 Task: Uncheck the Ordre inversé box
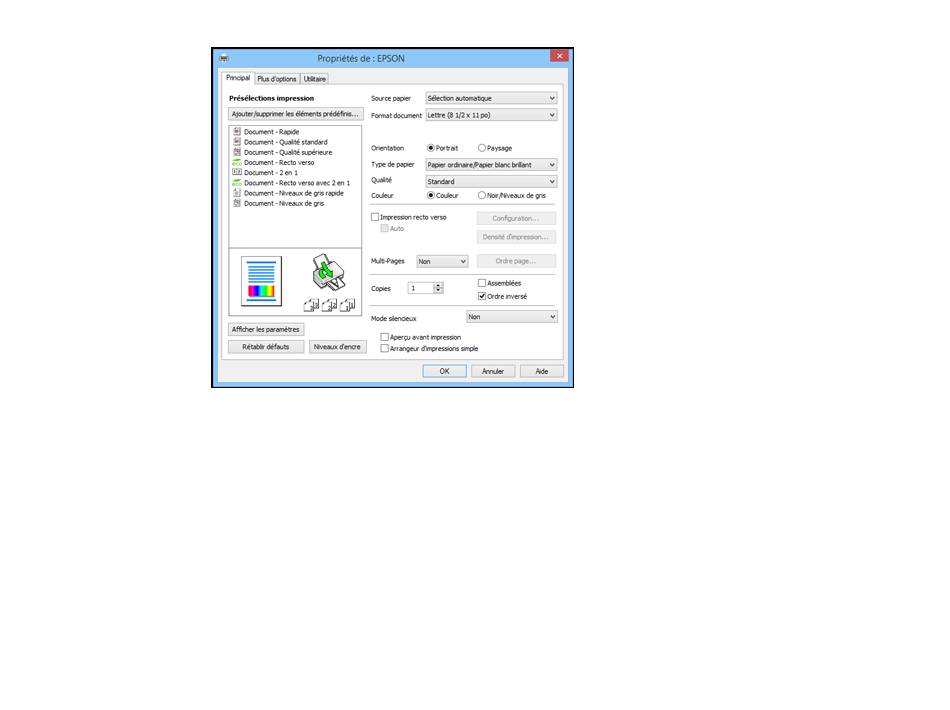(482, 296)
